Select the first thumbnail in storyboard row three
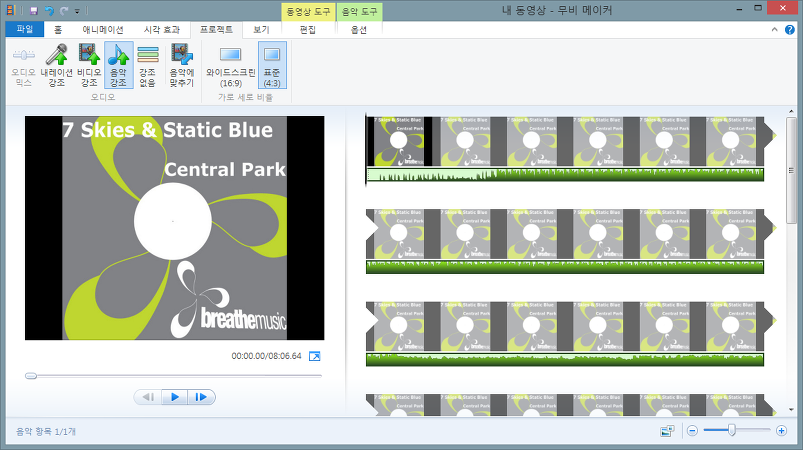 coord(399,326)
